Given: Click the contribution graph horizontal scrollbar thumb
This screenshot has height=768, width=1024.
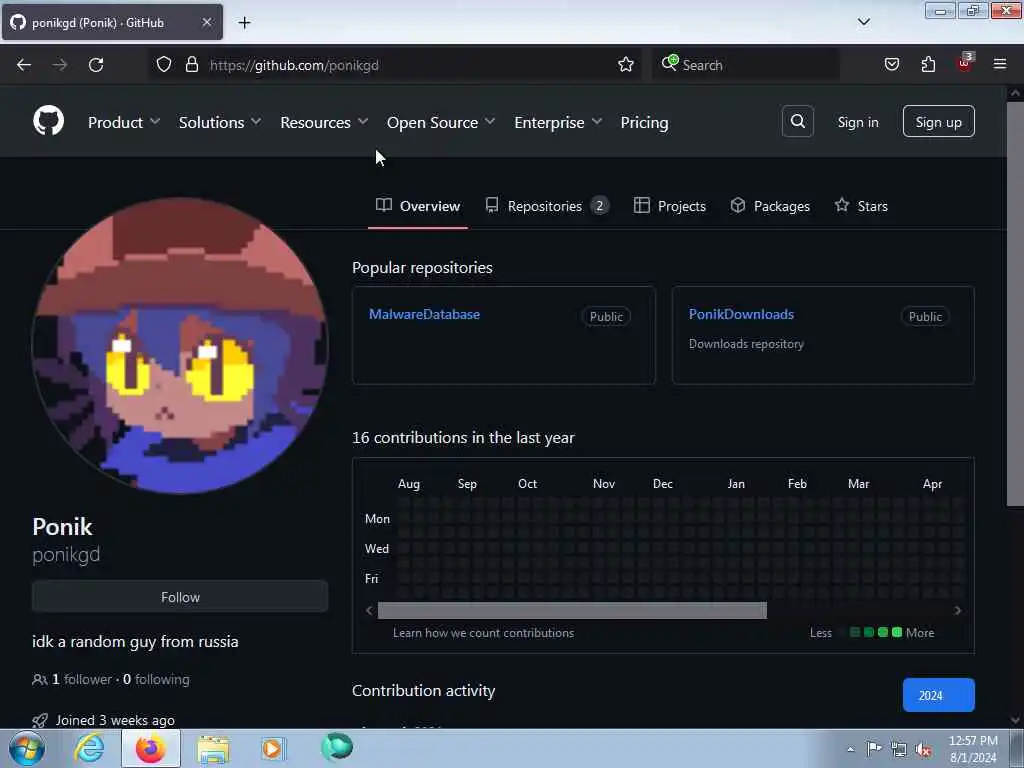Looking at the screenshot, I should click(x=572, y=611).
